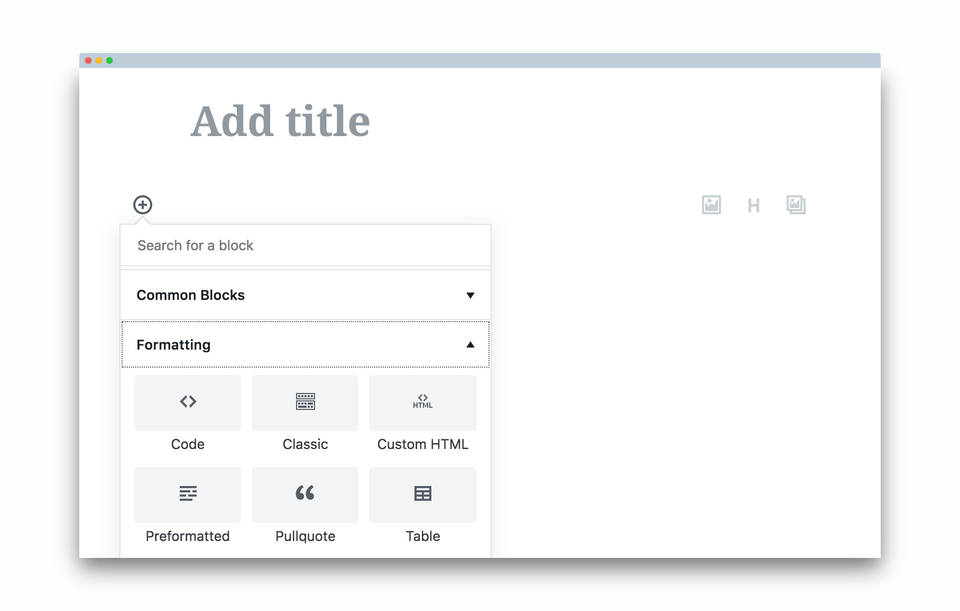
Task: Click the Add title field
Action: point(281,122)
